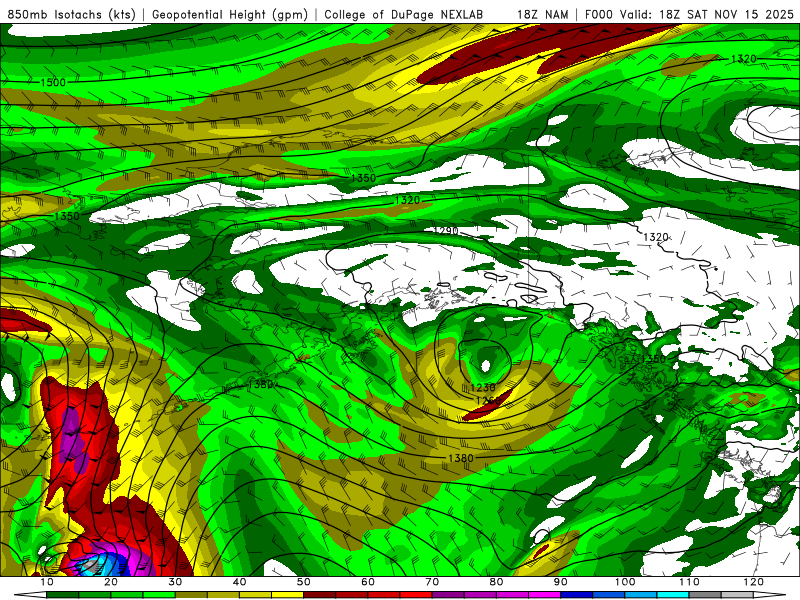Image resolution: width=800 pixels, height=600 pixels.
Task: Click the '50' label on the color scale
Action: point(304,582)
